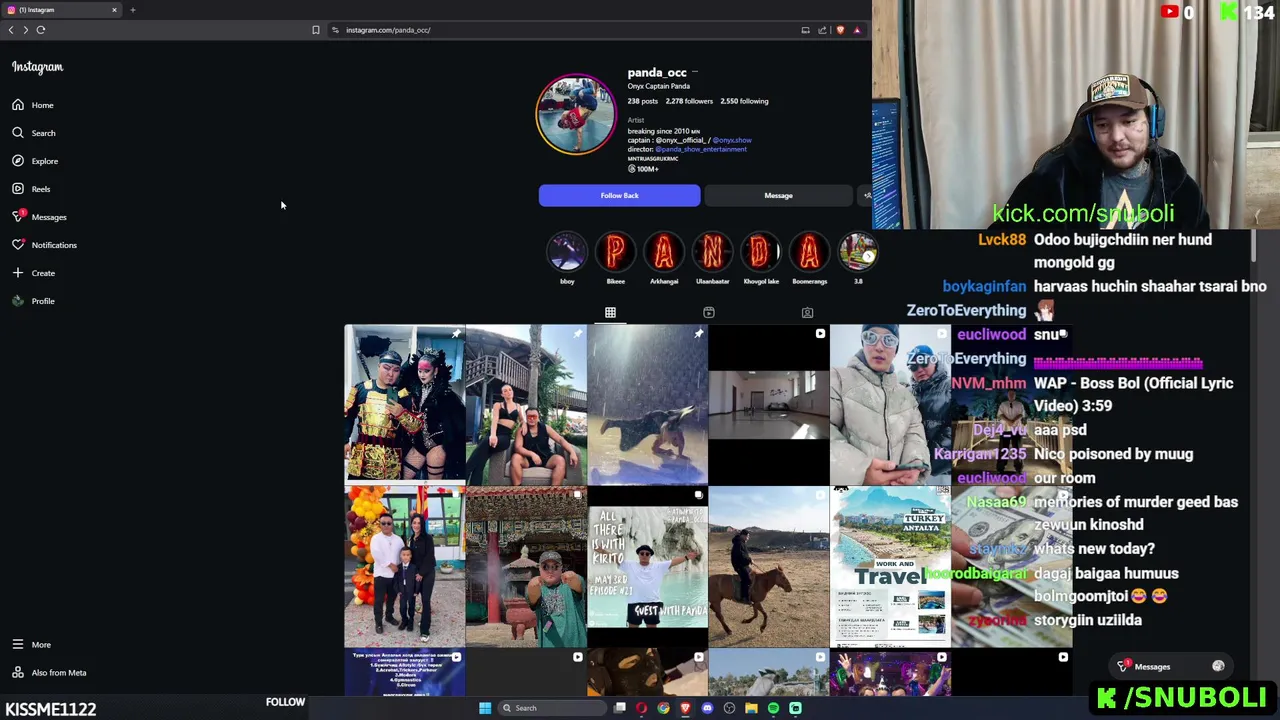1280x720 pixels.
Task: Open the Khovgol lake story highlight
Action: click(761, 253)
